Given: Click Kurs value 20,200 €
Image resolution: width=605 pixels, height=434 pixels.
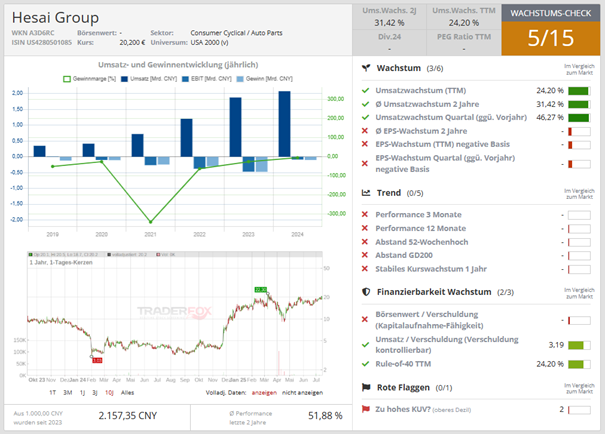Looking at the screenshot, I should 132,42.
